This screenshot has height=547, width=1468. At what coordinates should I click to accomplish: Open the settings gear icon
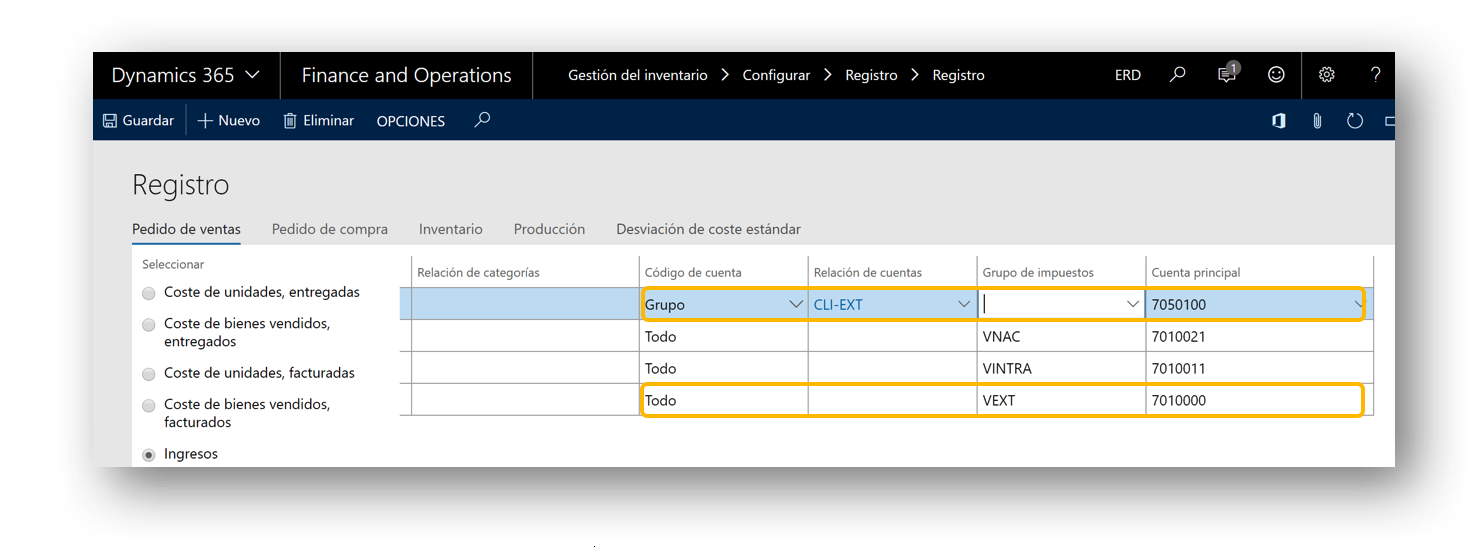coord(1327,75)
